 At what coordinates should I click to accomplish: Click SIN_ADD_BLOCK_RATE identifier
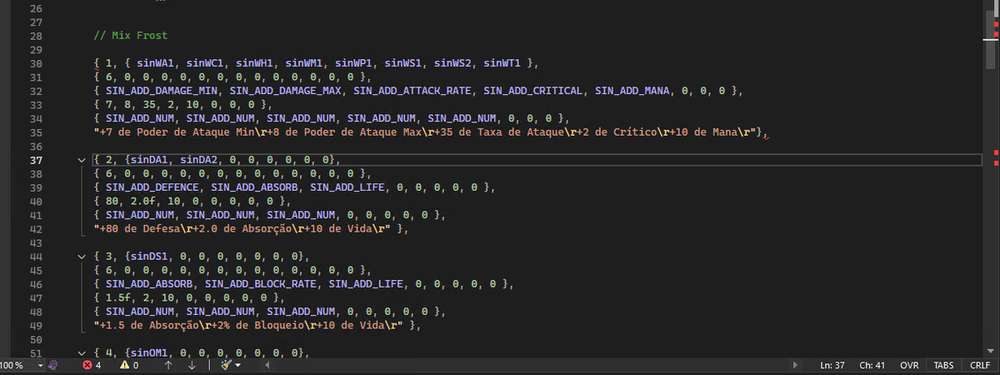point(261,284)
